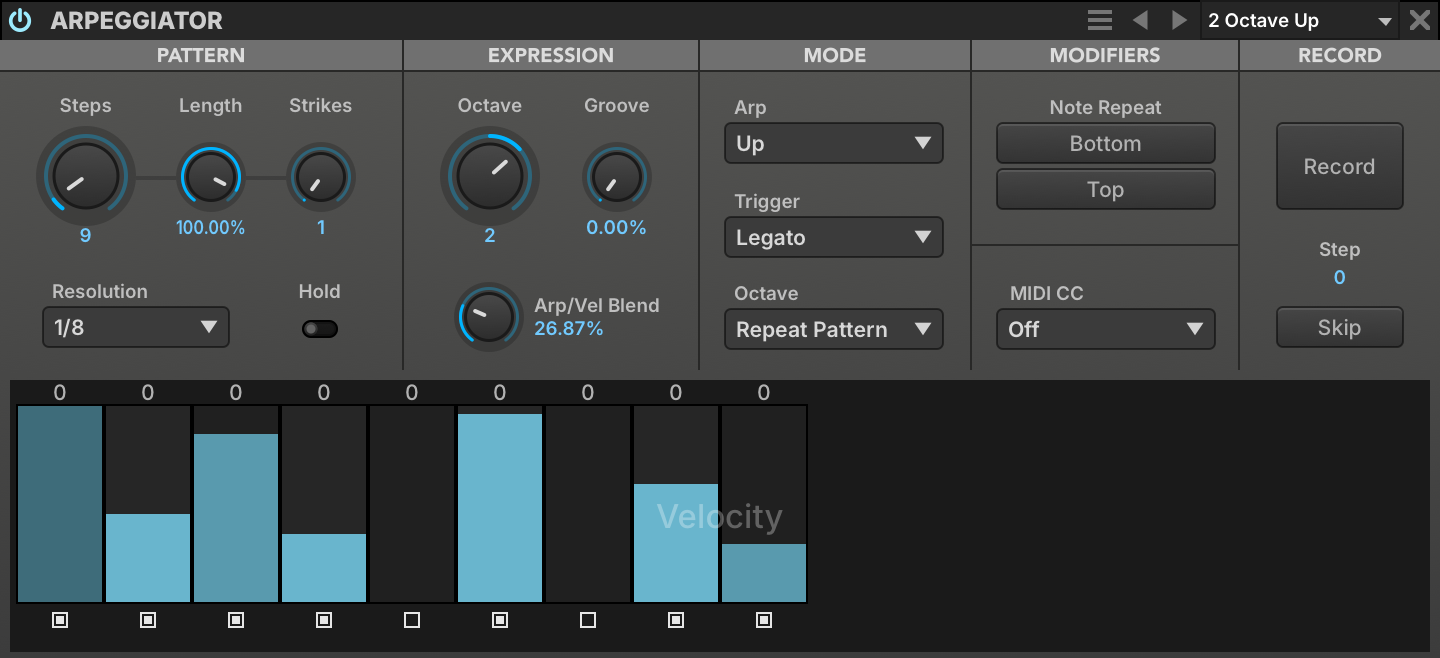Open the Arp mode dropdown showing Up
This screenshot has width=1440, height=658.
[x=834, y=143]
